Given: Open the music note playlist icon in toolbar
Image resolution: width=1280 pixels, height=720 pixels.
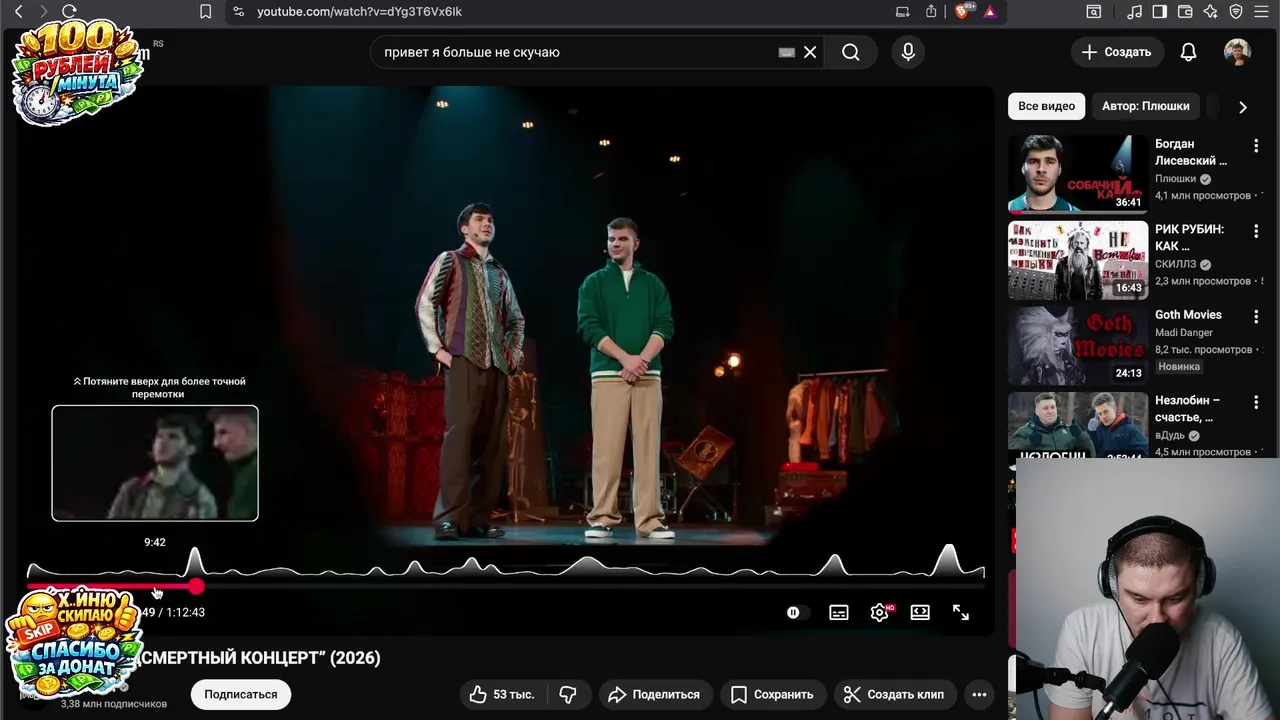Looking at the screenshot, I should pyautogui.click(x=1134, y=11).
